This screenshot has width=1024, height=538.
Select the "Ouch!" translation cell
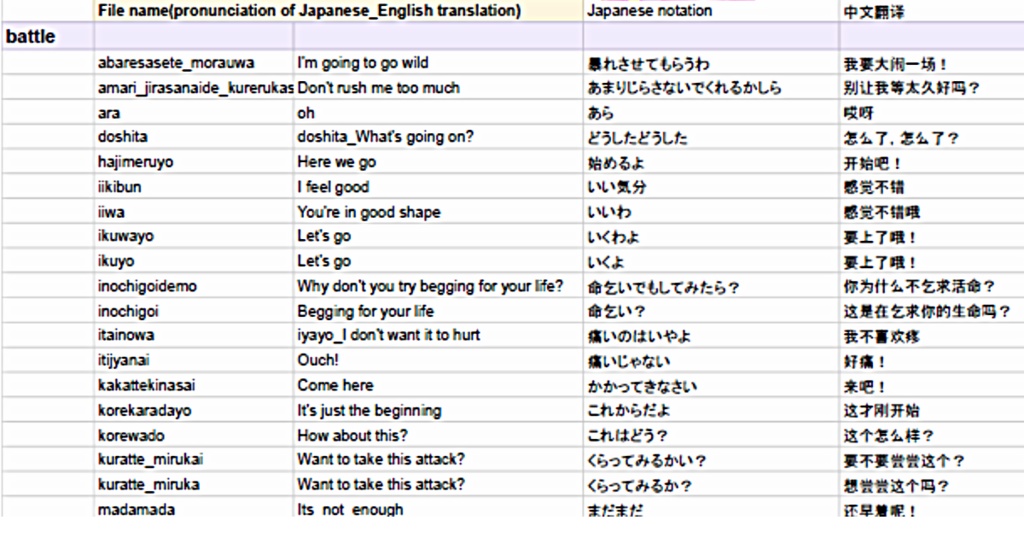[318, 360]
